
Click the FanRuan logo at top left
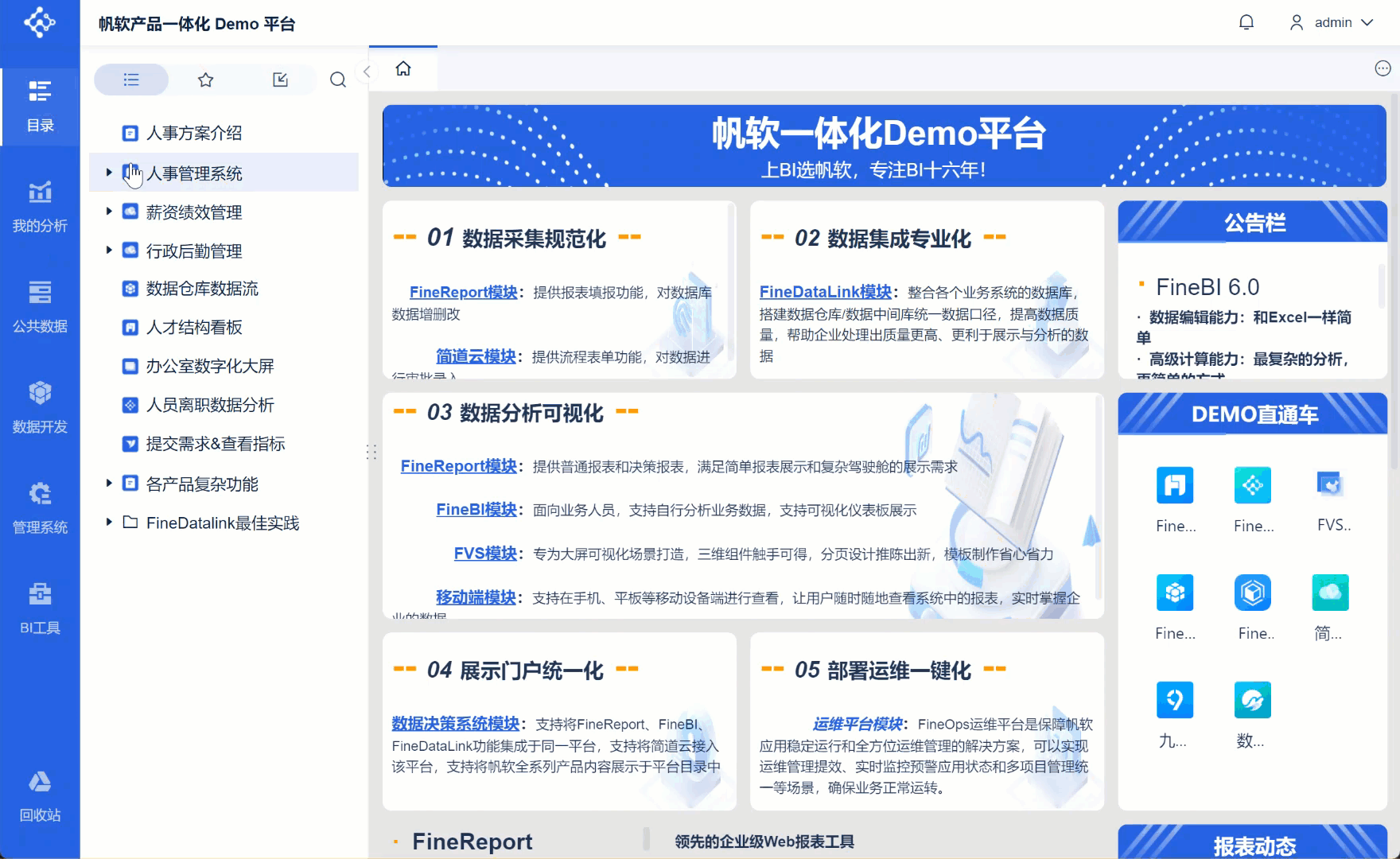40,22
